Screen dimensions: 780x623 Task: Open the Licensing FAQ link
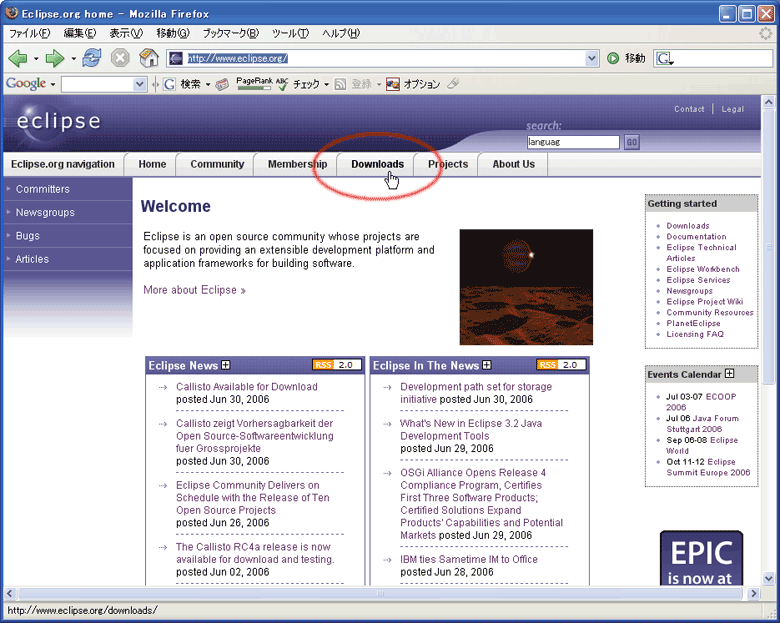tap(695, 334)
